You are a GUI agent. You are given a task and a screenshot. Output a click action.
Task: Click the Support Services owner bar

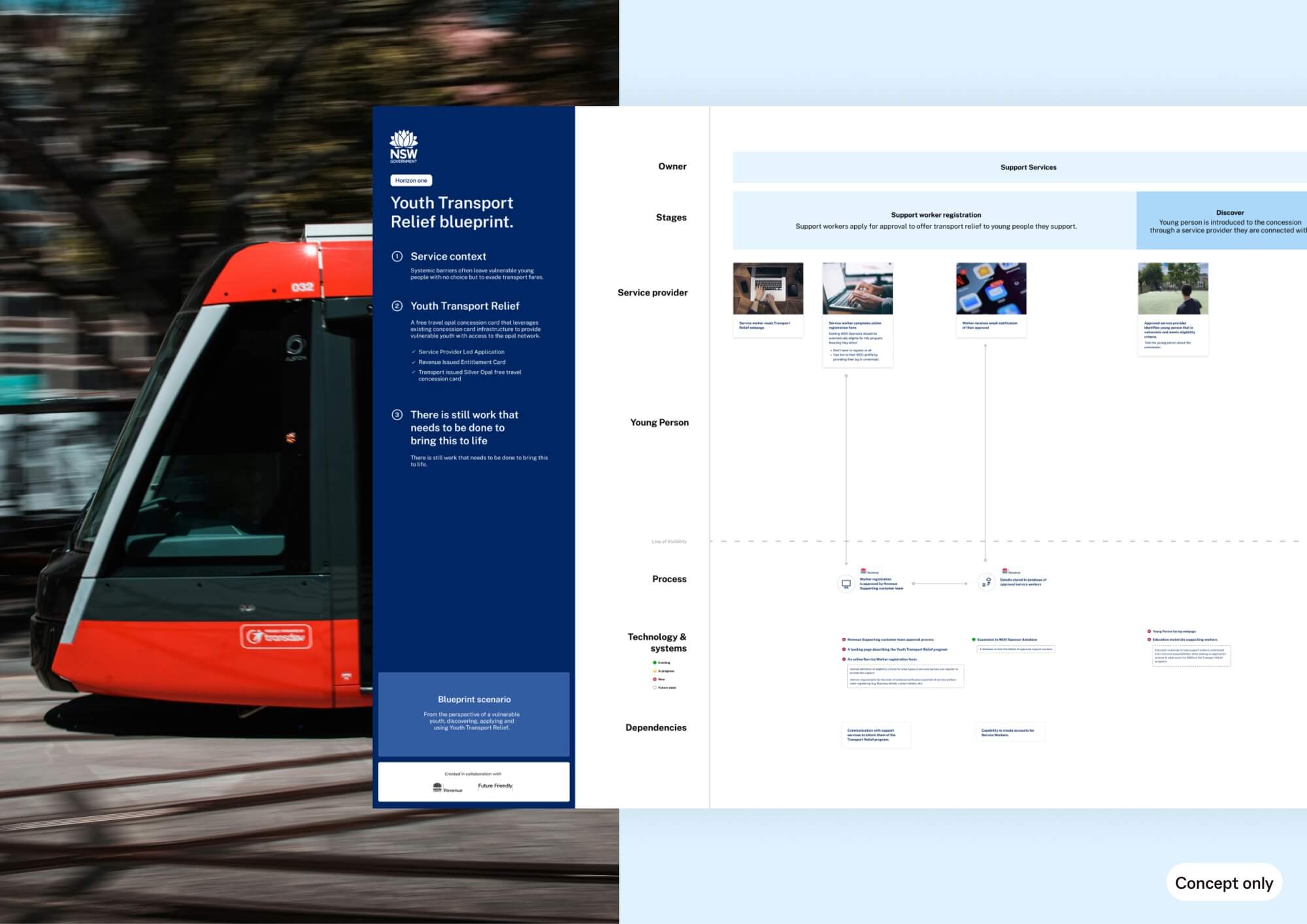click(1019, 167)
